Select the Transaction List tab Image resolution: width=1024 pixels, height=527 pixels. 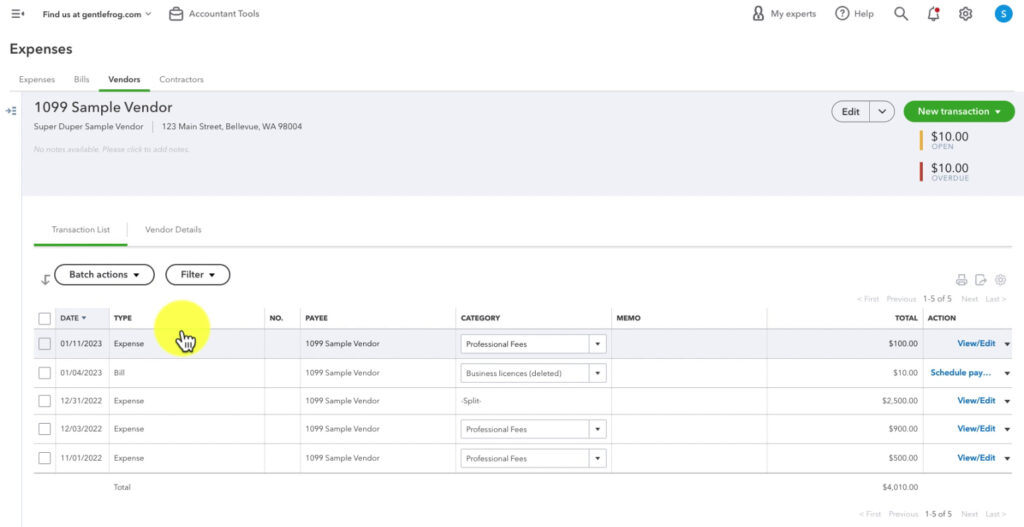[x=80, y=230]
